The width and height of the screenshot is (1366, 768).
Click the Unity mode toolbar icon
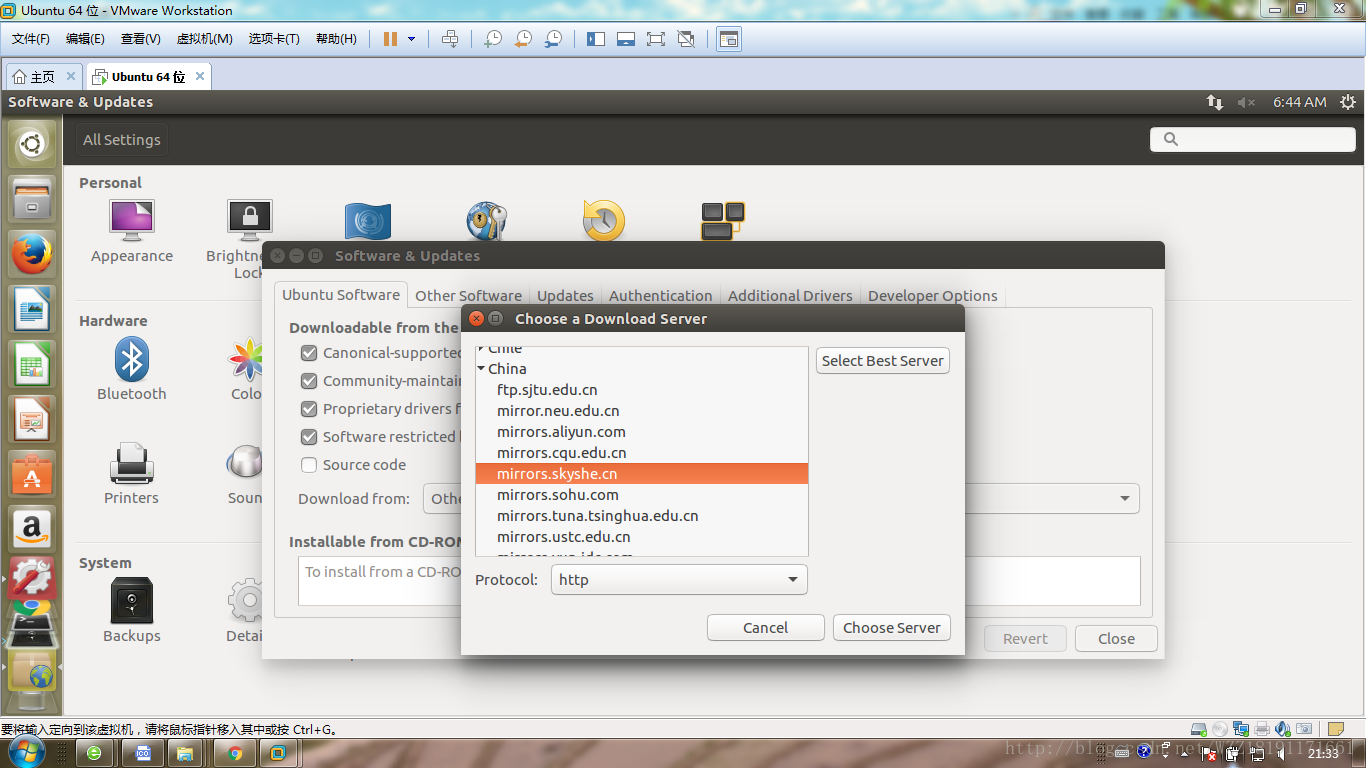point(686,39)
